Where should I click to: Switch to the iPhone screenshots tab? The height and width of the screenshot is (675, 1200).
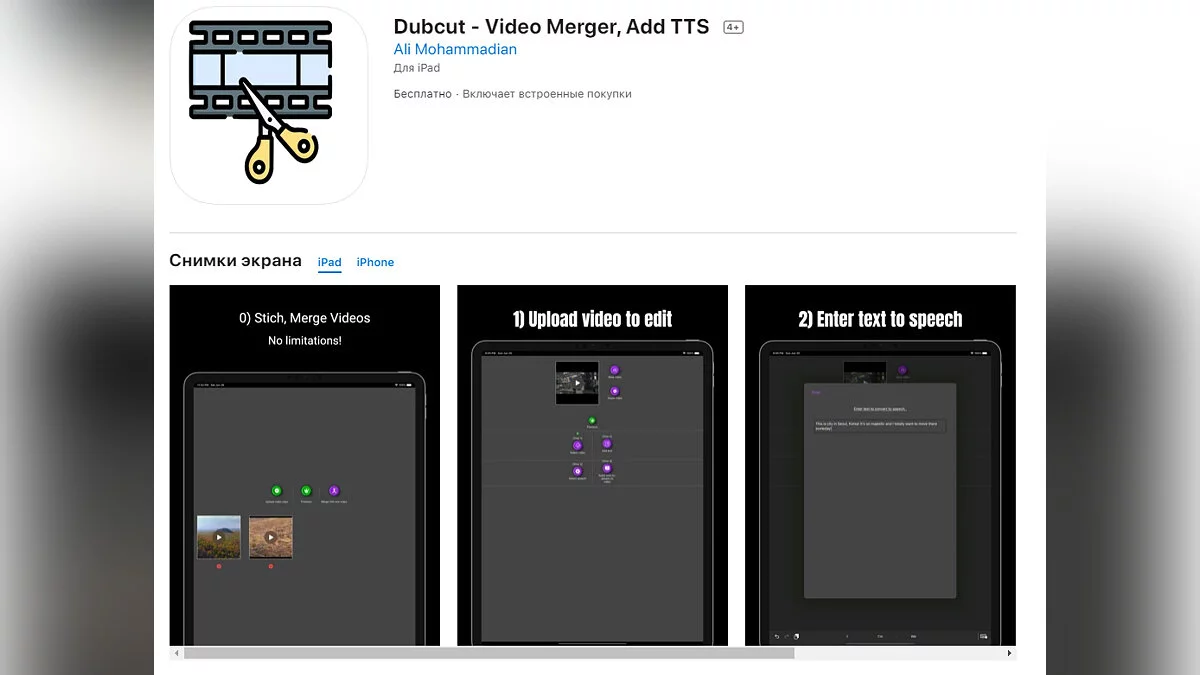[x=375, y=262]
